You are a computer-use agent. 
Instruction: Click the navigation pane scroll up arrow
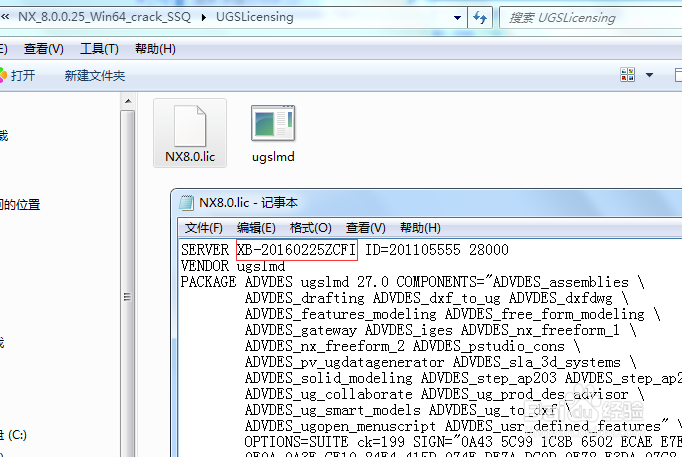(128, 101)
